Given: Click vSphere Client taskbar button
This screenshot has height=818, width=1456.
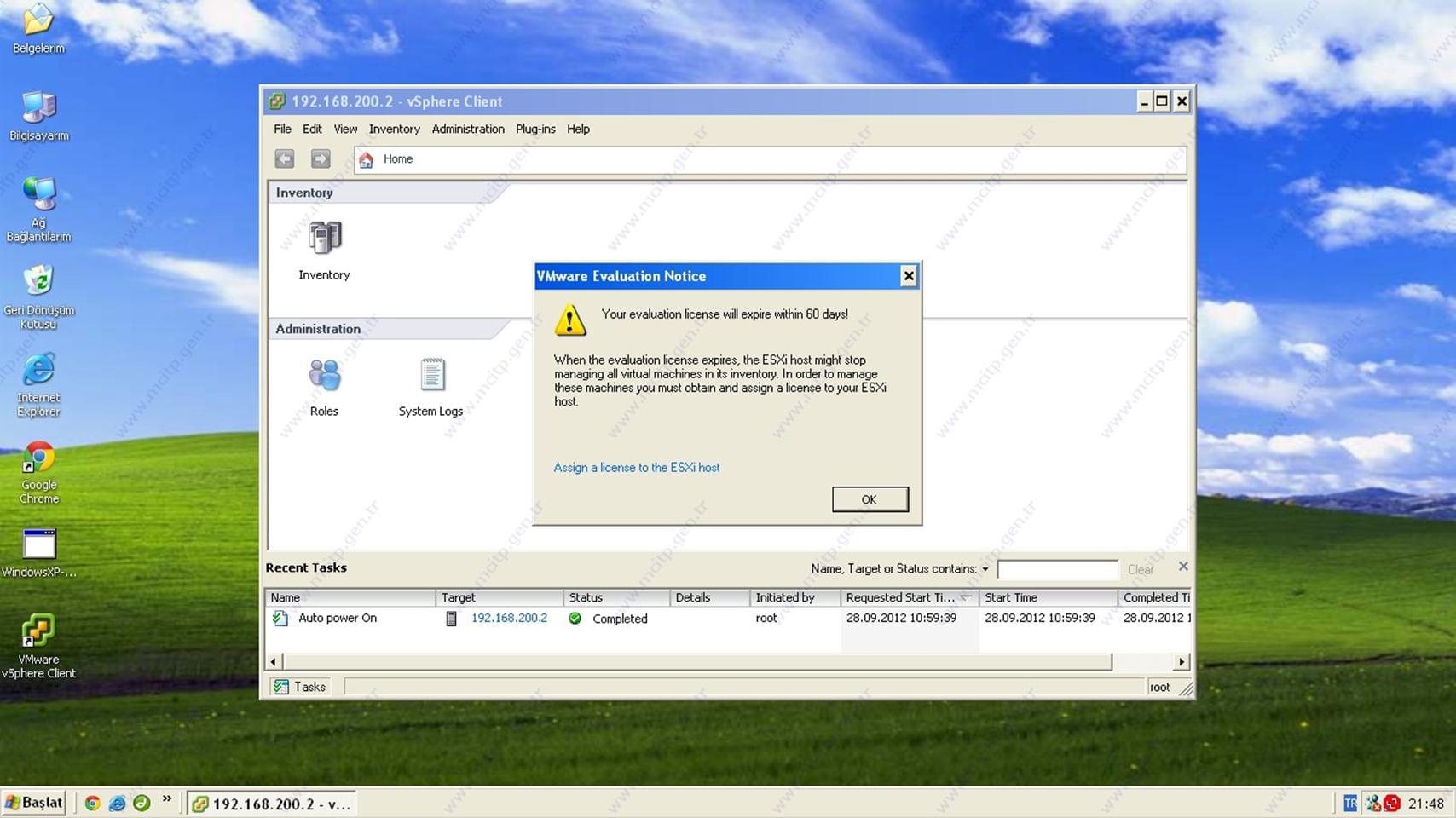Looking at the screenshot, I should point(273,804).
